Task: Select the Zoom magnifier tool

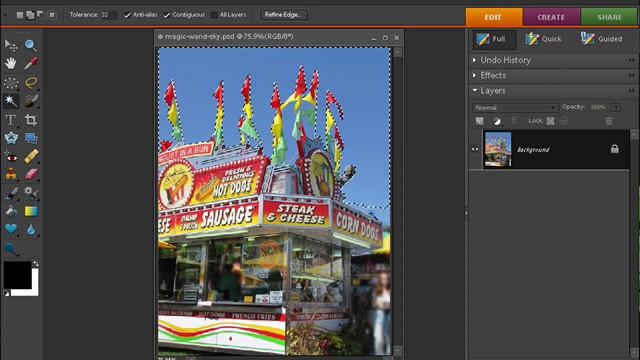Action: [31, 45]
